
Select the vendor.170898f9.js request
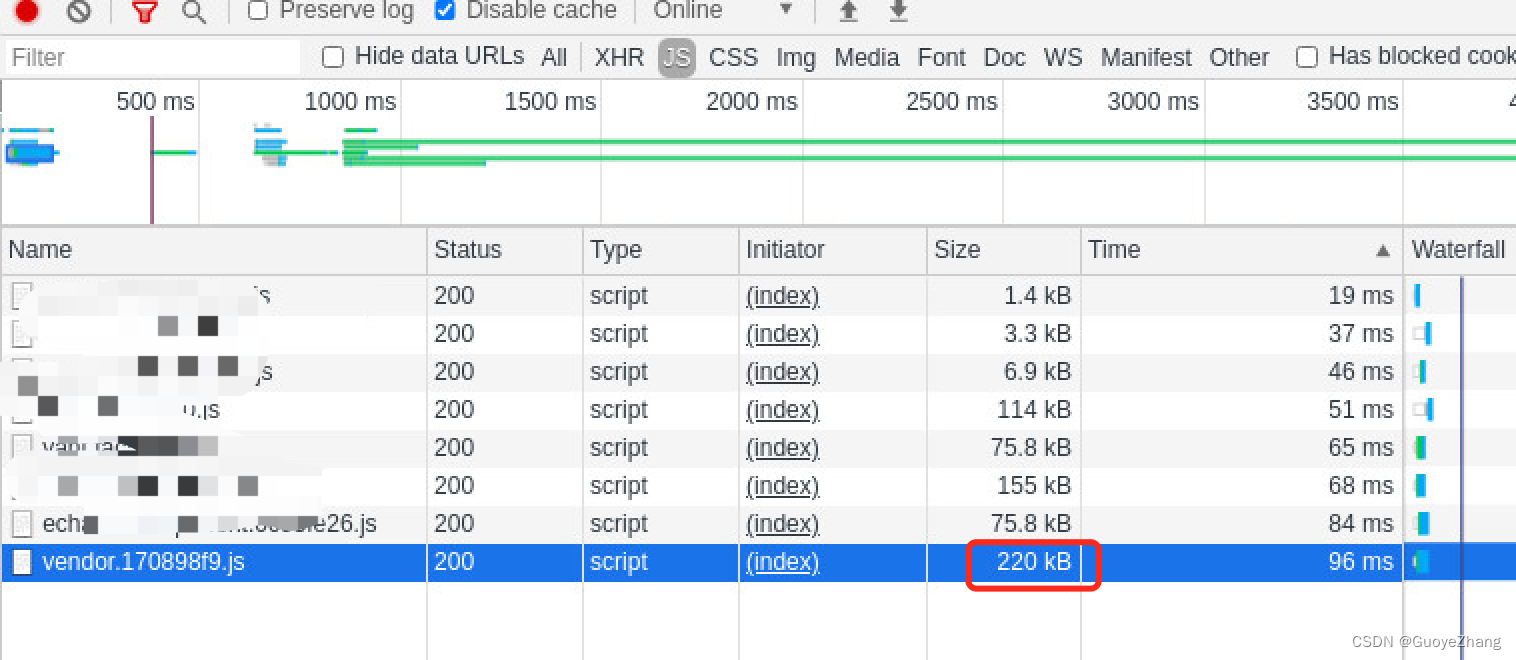[143, 562]
